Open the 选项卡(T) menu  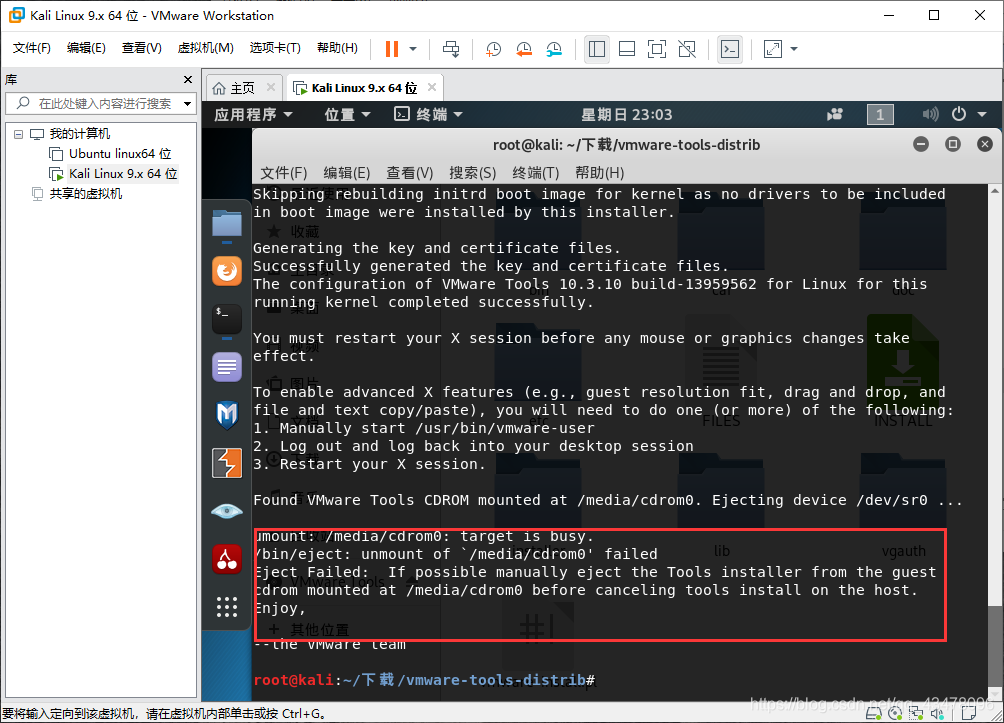(275, 48)
